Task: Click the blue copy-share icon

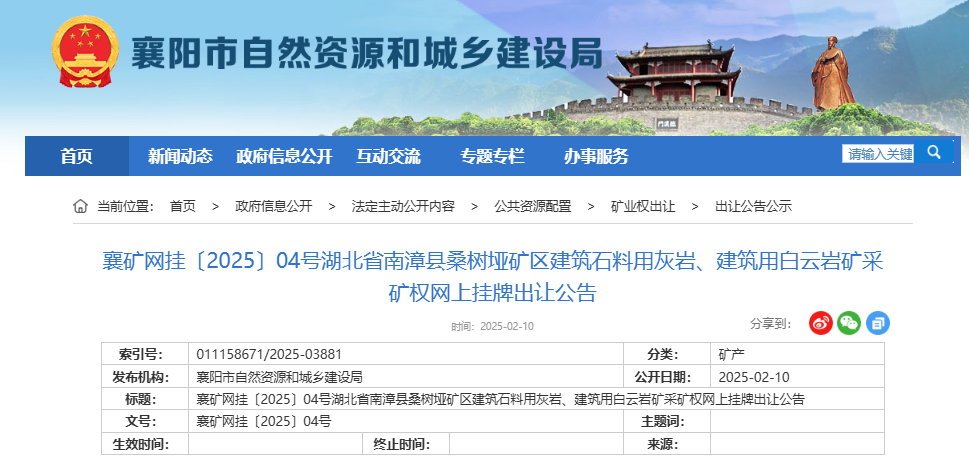Action: [x=878, y=323]
